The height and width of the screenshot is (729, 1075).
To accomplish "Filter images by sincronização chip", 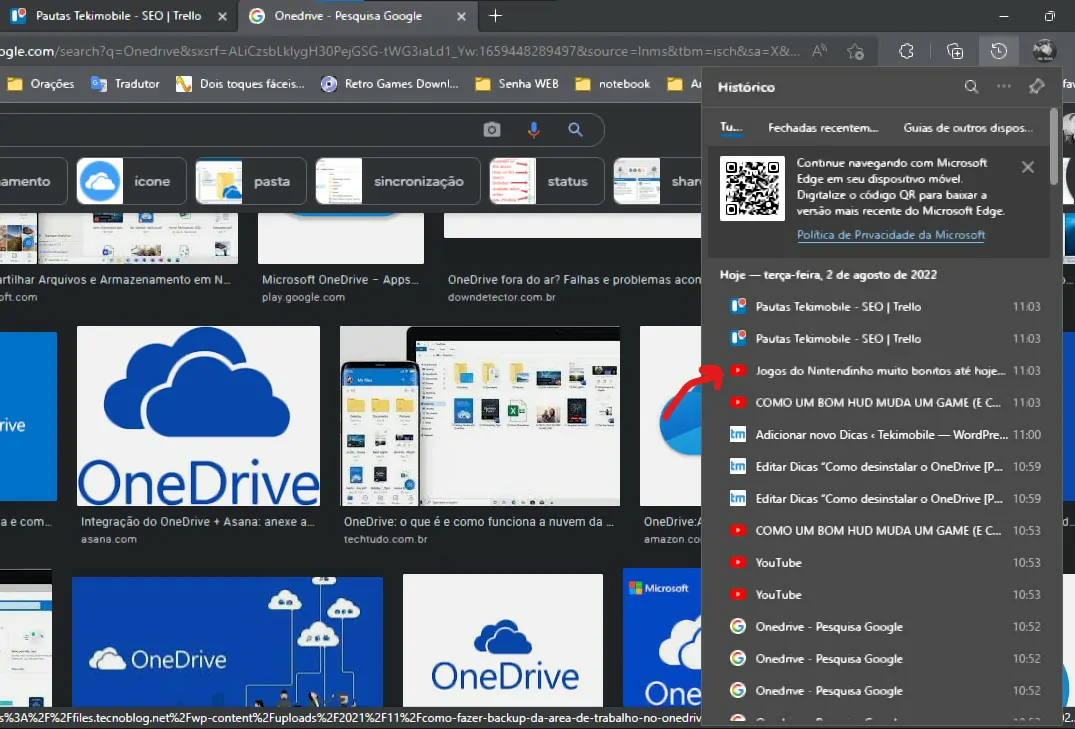I will (398, 181).
